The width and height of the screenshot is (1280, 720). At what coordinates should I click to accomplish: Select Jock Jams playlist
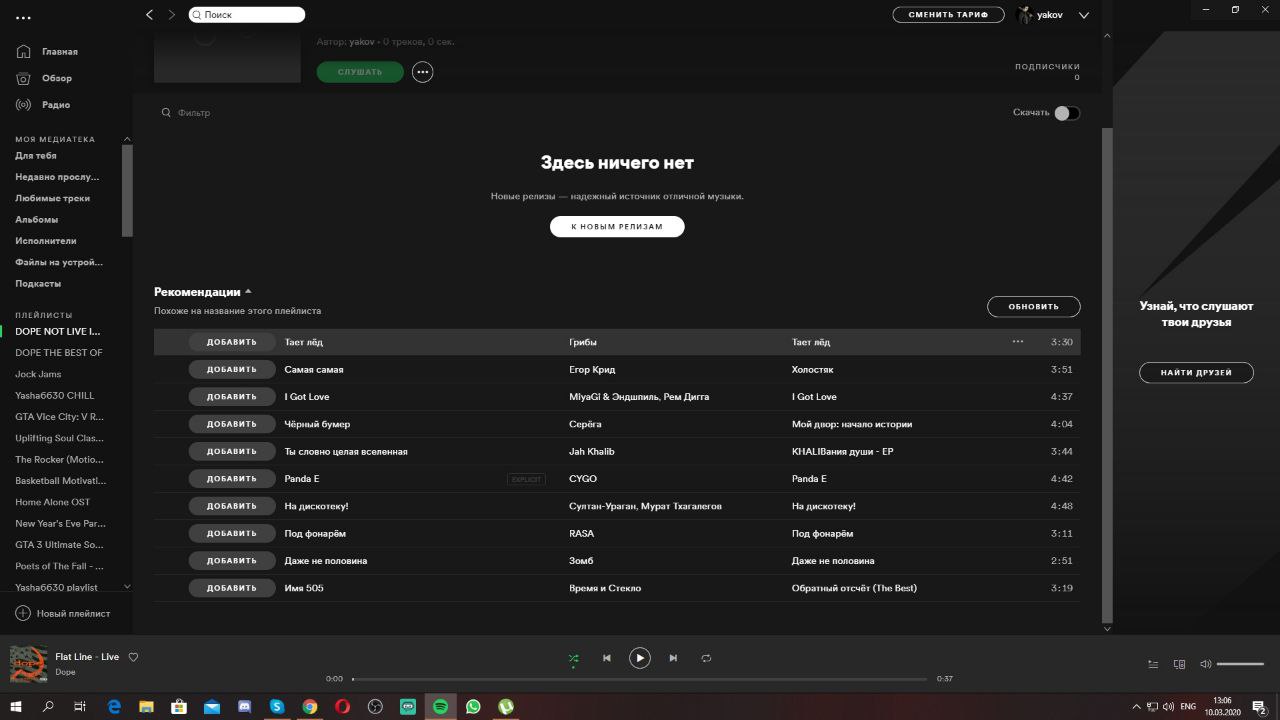click(38, 374)
